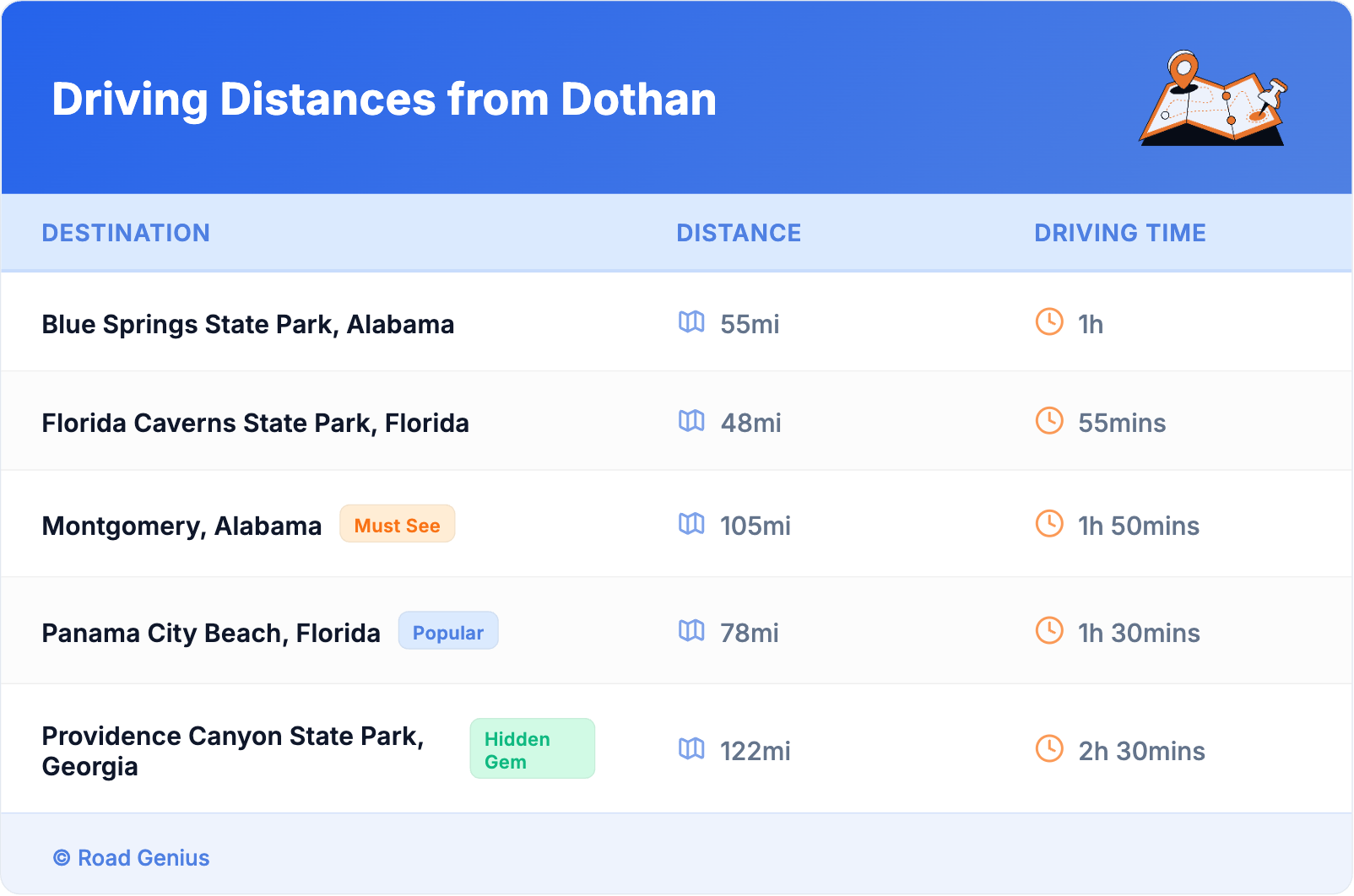Click the map icon beside 55mi
The width and height of the screenshot is (1354, 896).
[691, 321]
